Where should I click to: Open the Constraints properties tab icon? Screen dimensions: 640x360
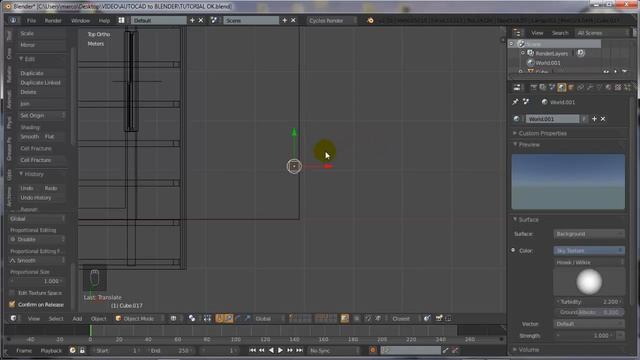pos(580,87)
